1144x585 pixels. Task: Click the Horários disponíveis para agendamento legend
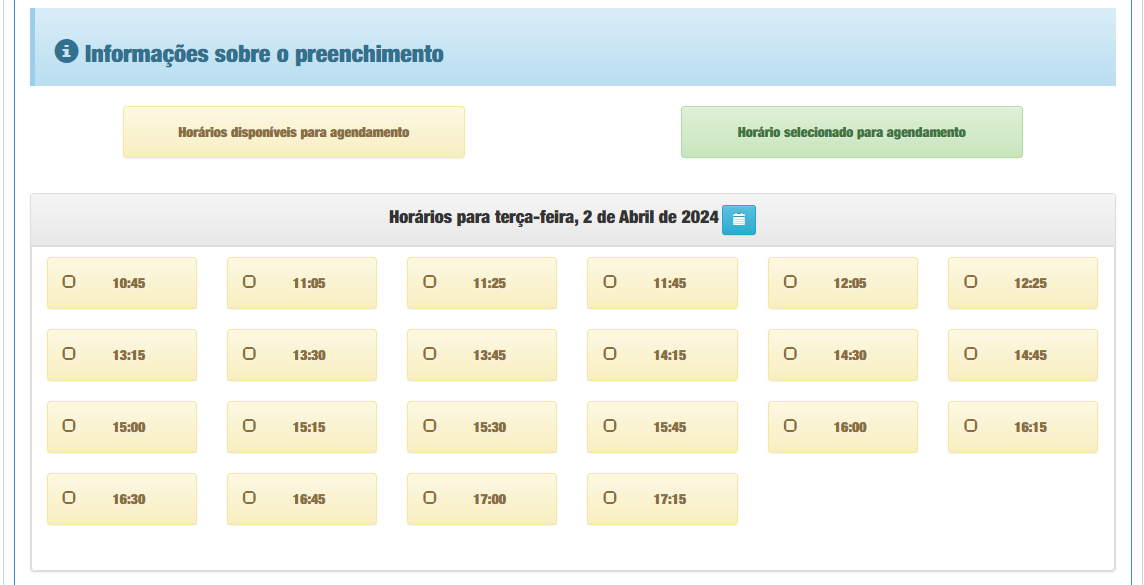[x=293, y=132]
